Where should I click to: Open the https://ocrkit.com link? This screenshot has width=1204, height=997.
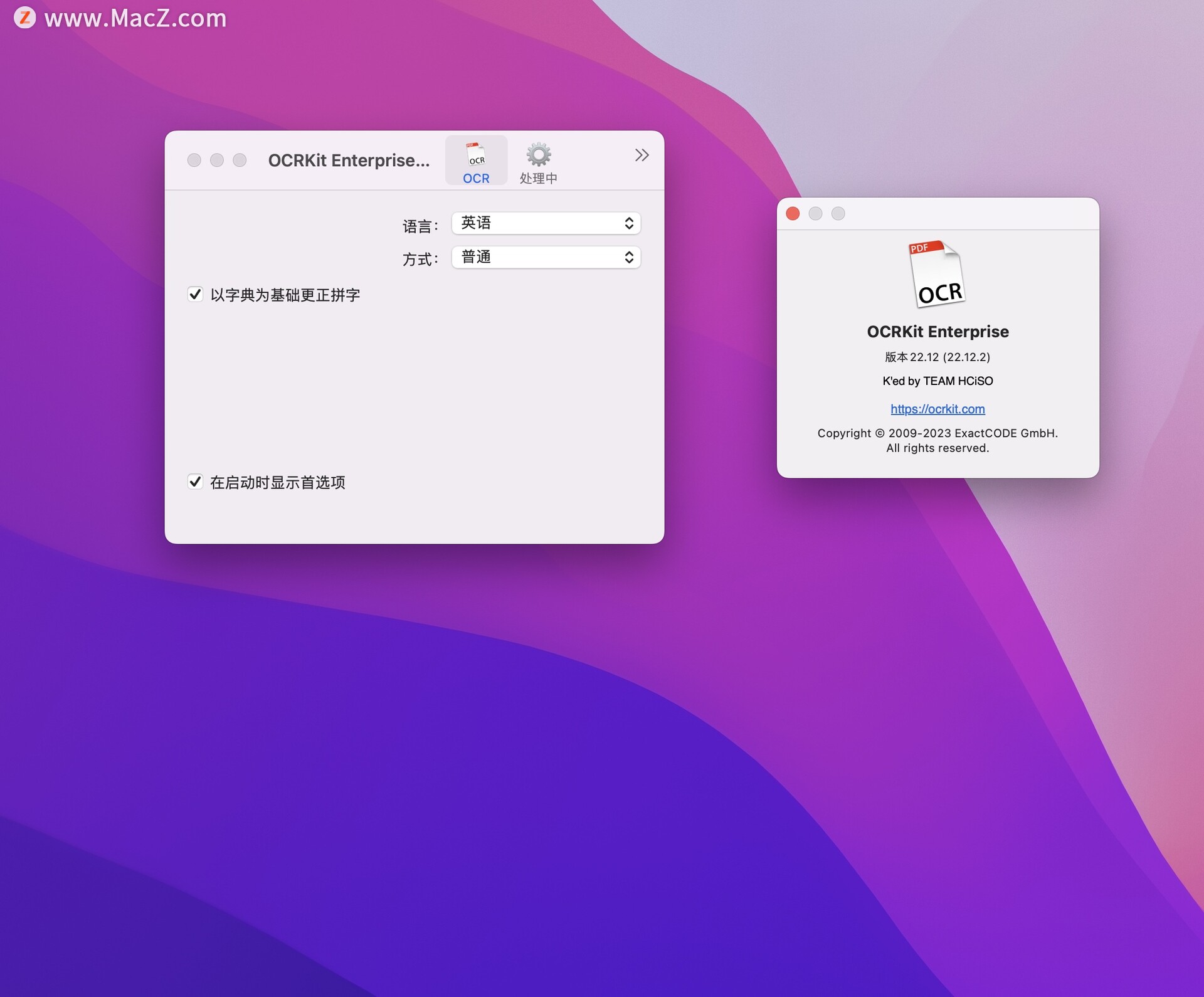937,409
